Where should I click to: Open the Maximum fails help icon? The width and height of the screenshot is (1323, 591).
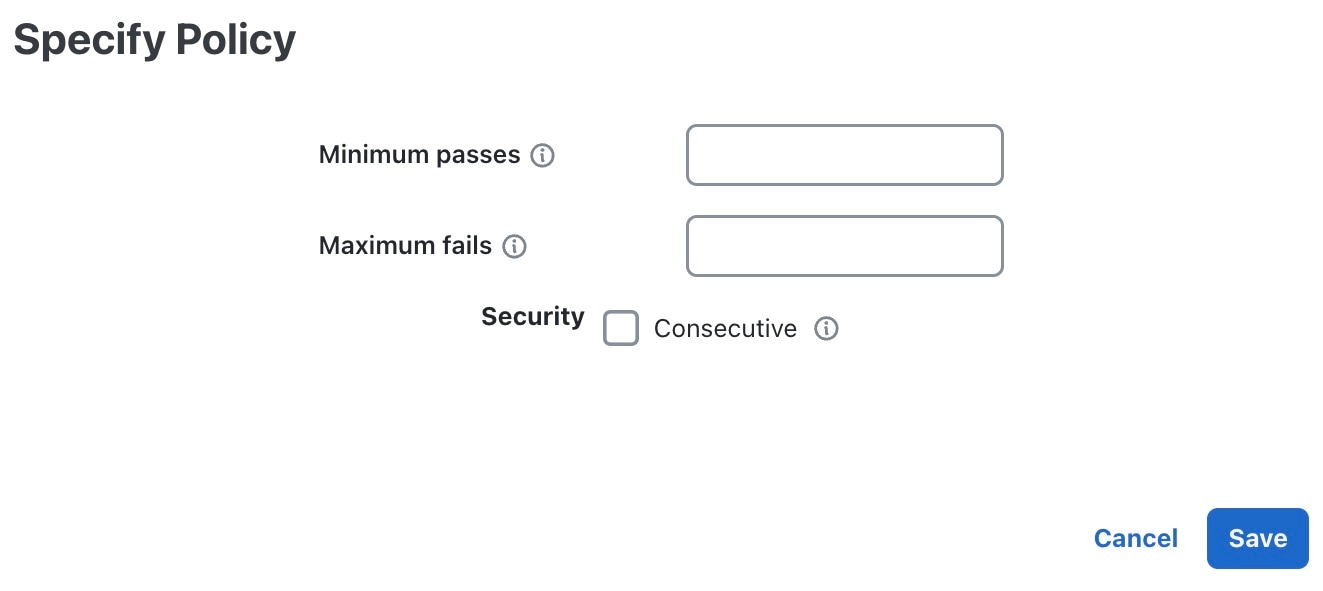pyautogui.click(x=514, y=246)
